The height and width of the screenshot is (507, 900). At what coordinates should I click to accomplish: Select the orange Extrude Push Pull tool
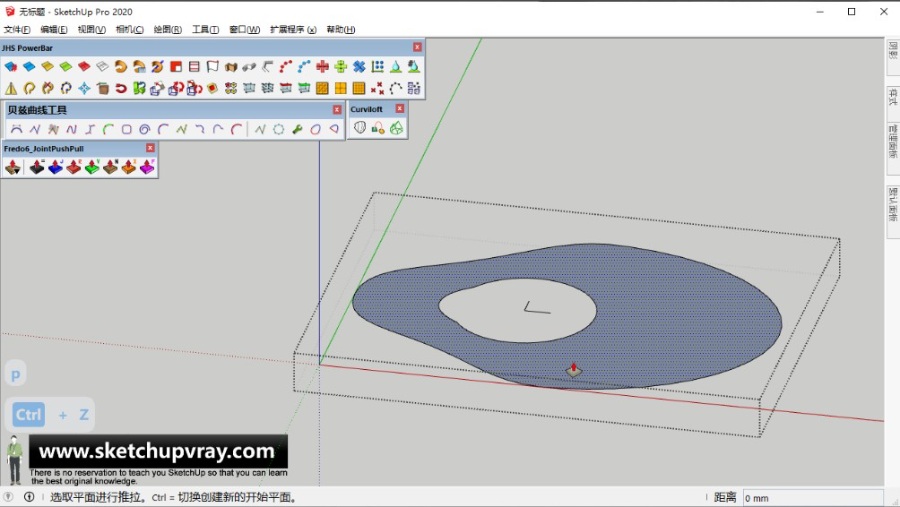click(x=129, y=167)
